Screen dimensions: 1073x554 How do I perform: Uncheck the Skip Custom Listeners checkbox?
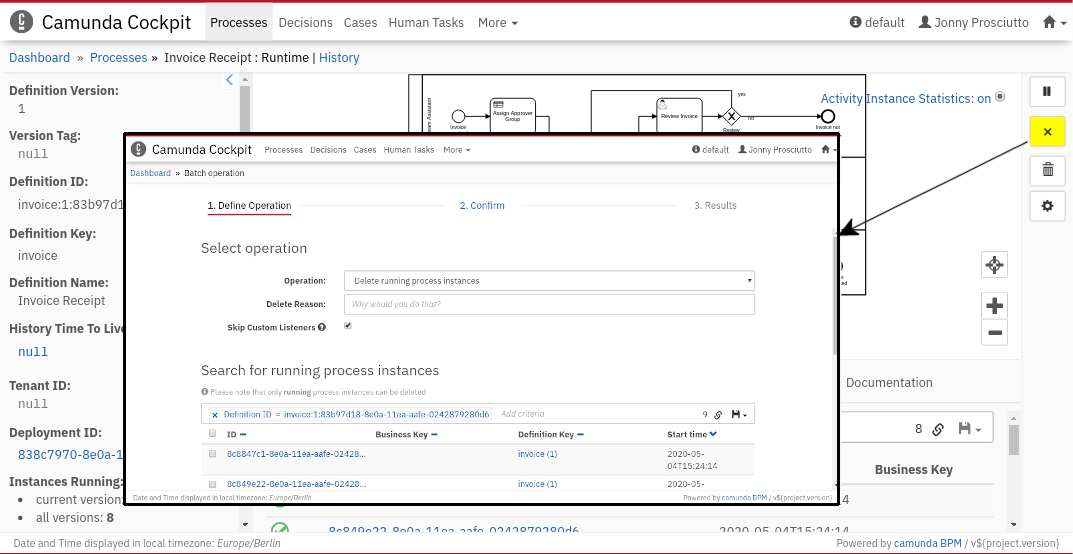pyautogui.click(x=348, y=326)
